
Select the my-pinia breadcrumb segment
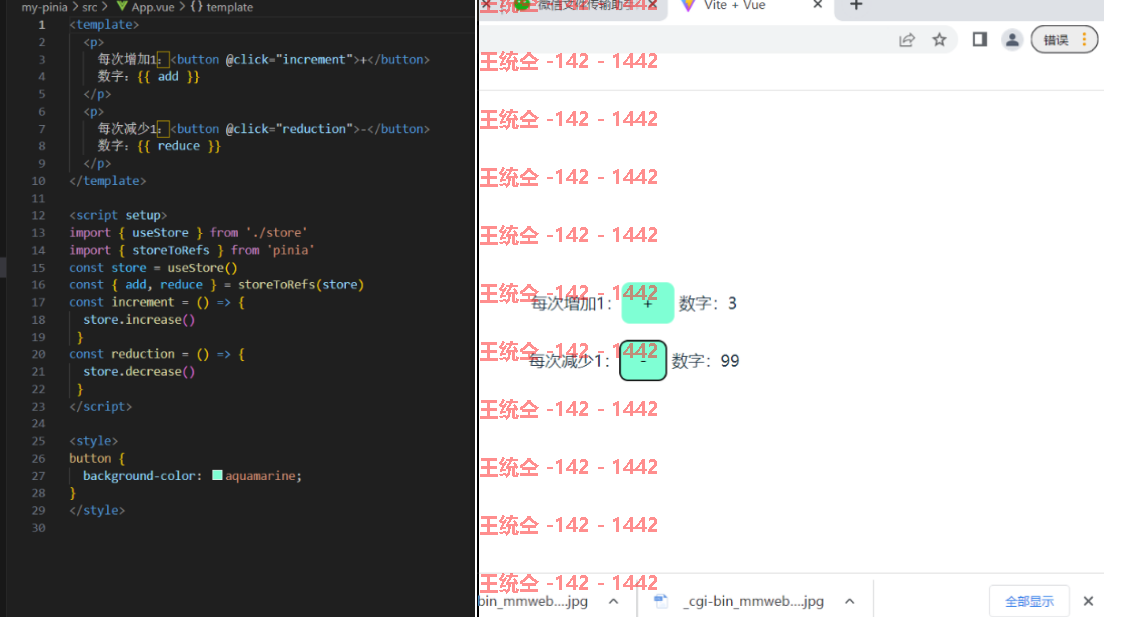point(44,7)
